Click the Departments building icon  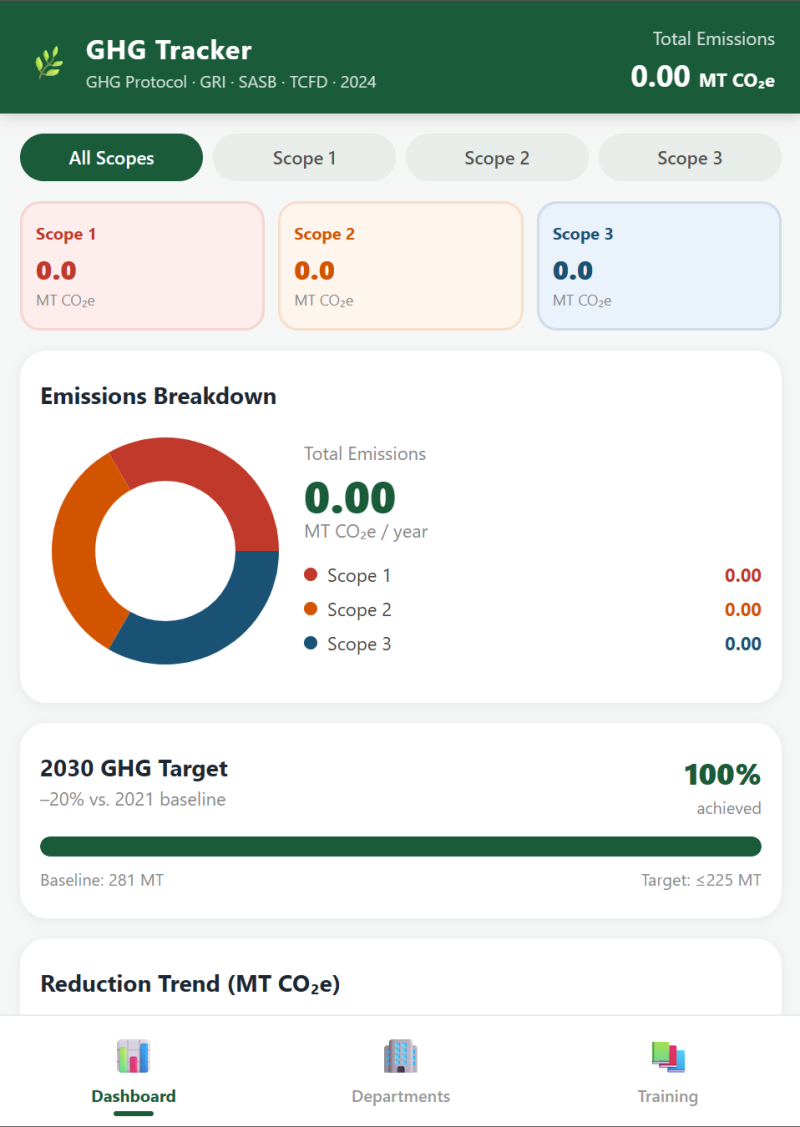coord(400,1056)
